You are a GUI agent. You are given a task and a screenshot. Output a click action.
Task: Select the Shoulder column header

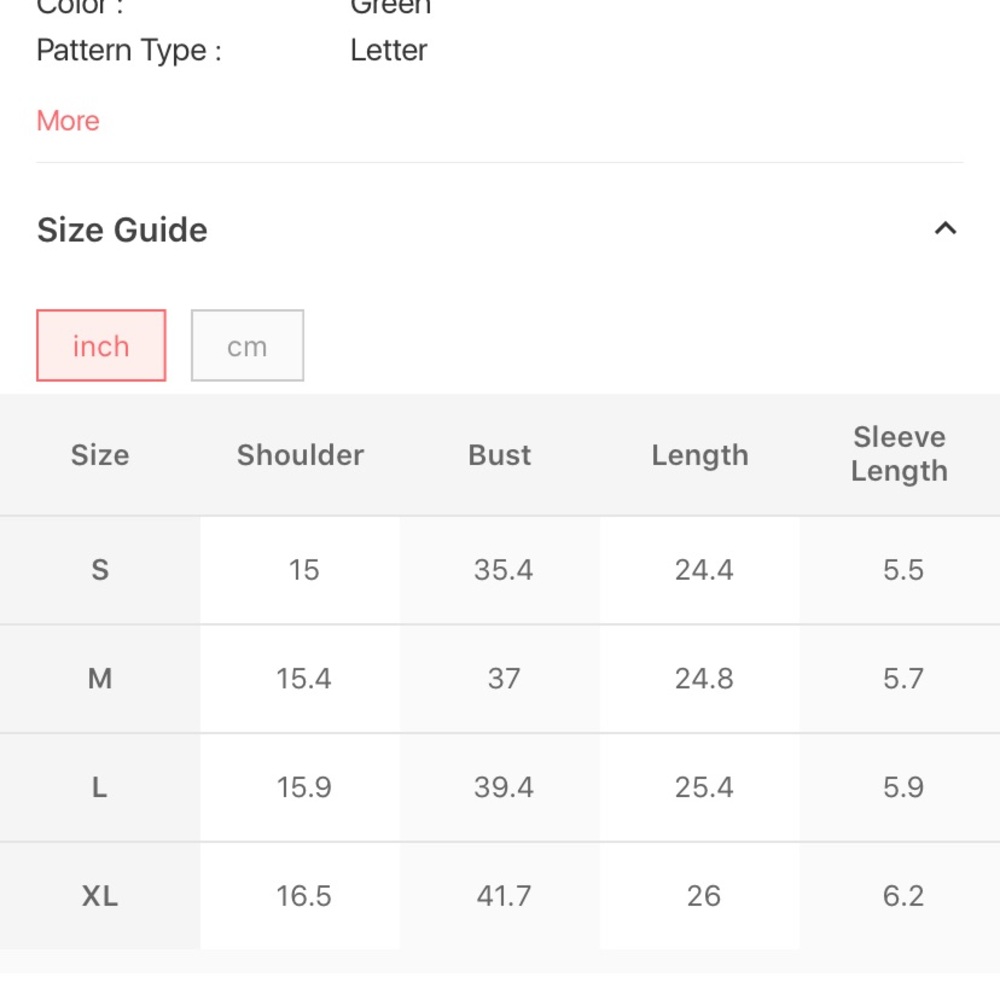pyautogui.click(x=300, y=455)
